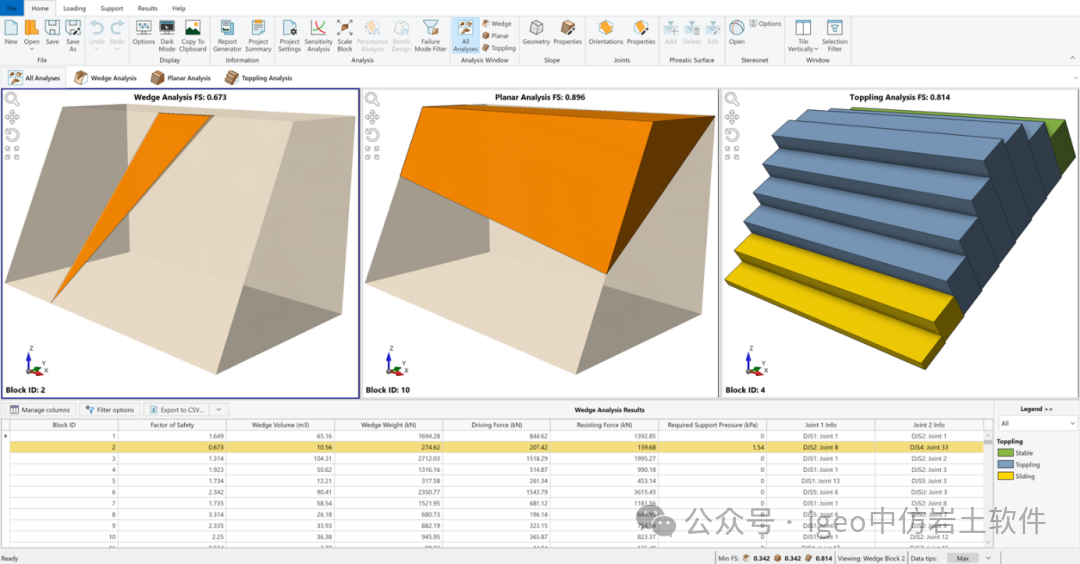Click the blue Toppling legend swatch
This screenshot has width=1080, height=564.
tap(1005, 465)
